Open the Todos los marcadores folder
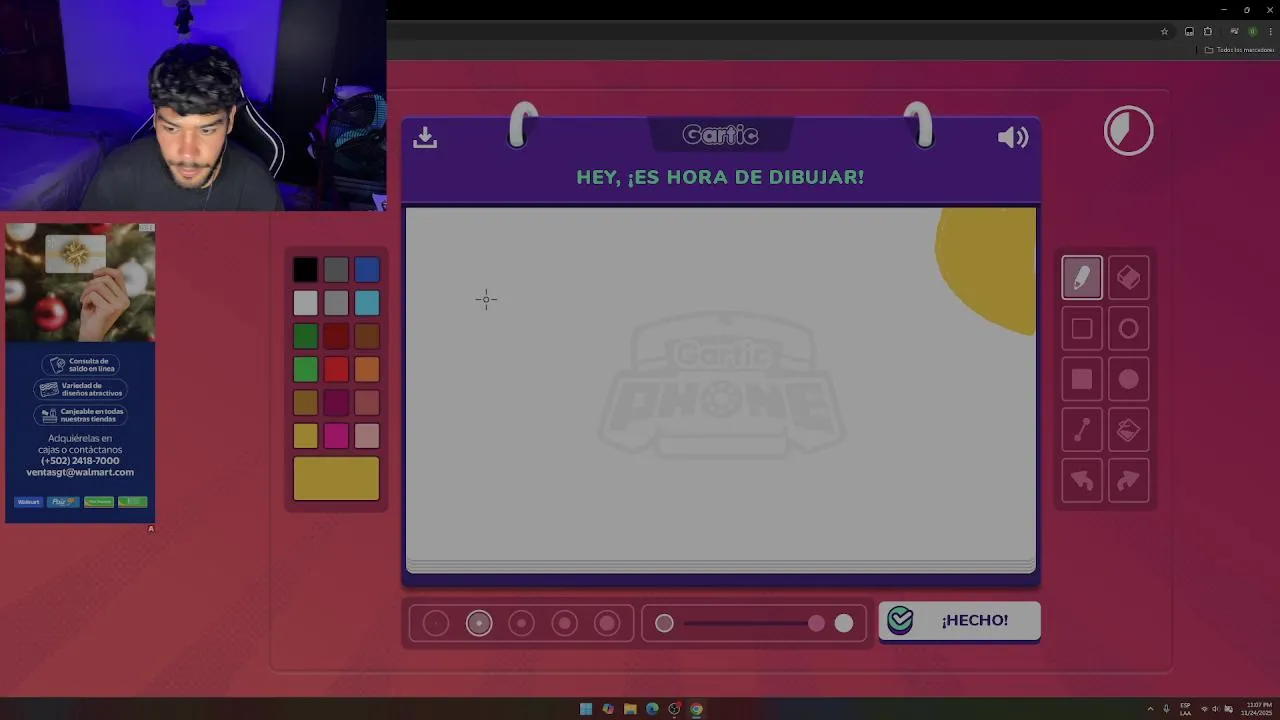 (x=1240, y=50)
